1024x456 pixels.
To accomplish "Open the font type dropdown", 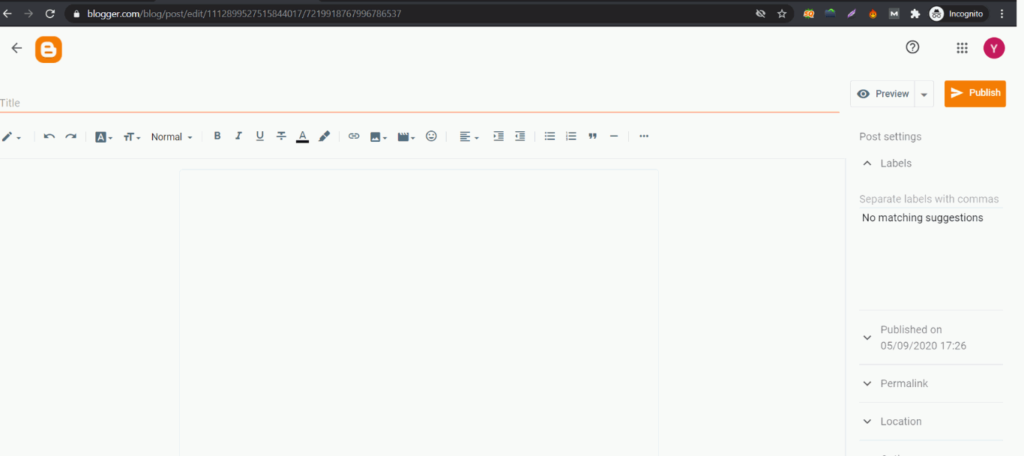I will tap(104, 137).
